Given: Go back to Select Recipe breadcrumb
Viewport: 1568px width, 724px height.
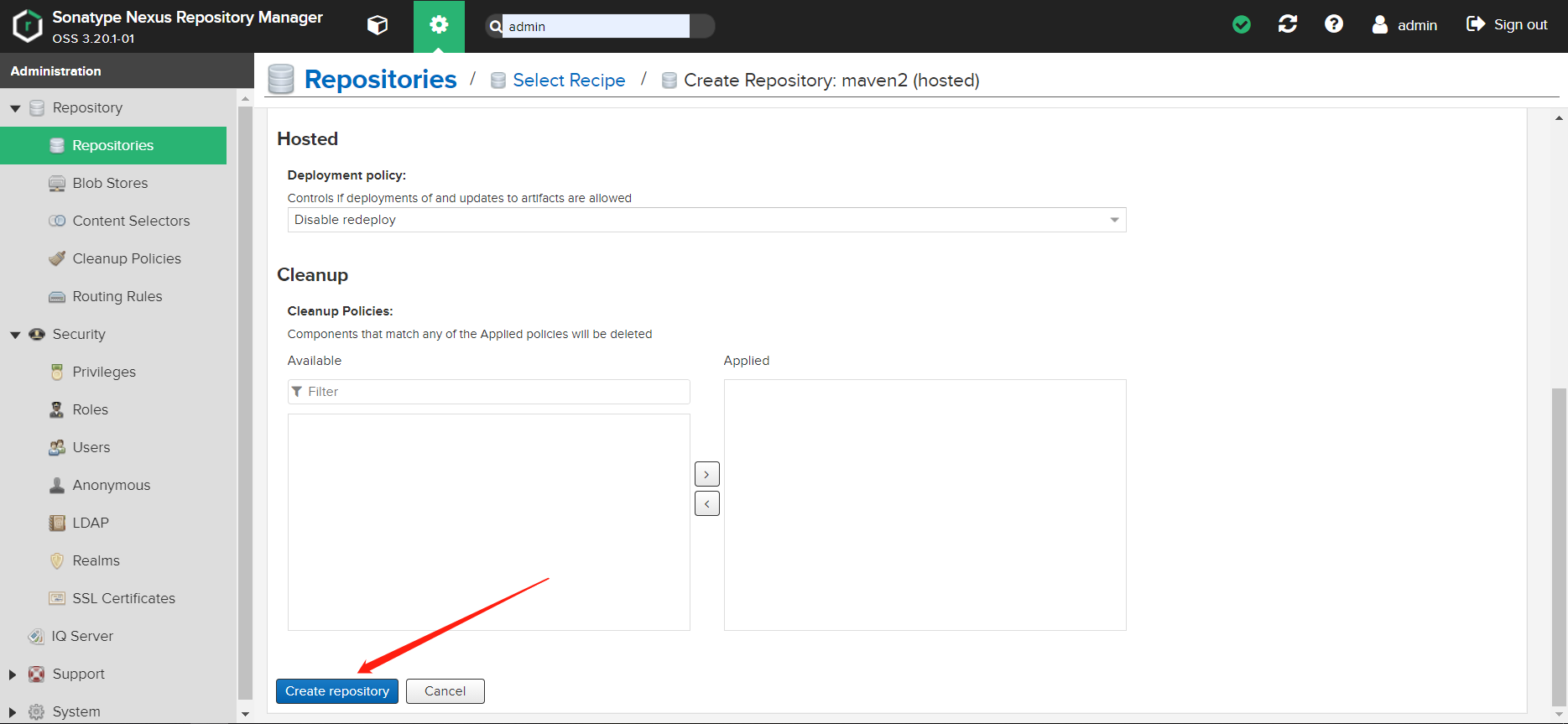Looking at the screenshot, I should point(569,81).
